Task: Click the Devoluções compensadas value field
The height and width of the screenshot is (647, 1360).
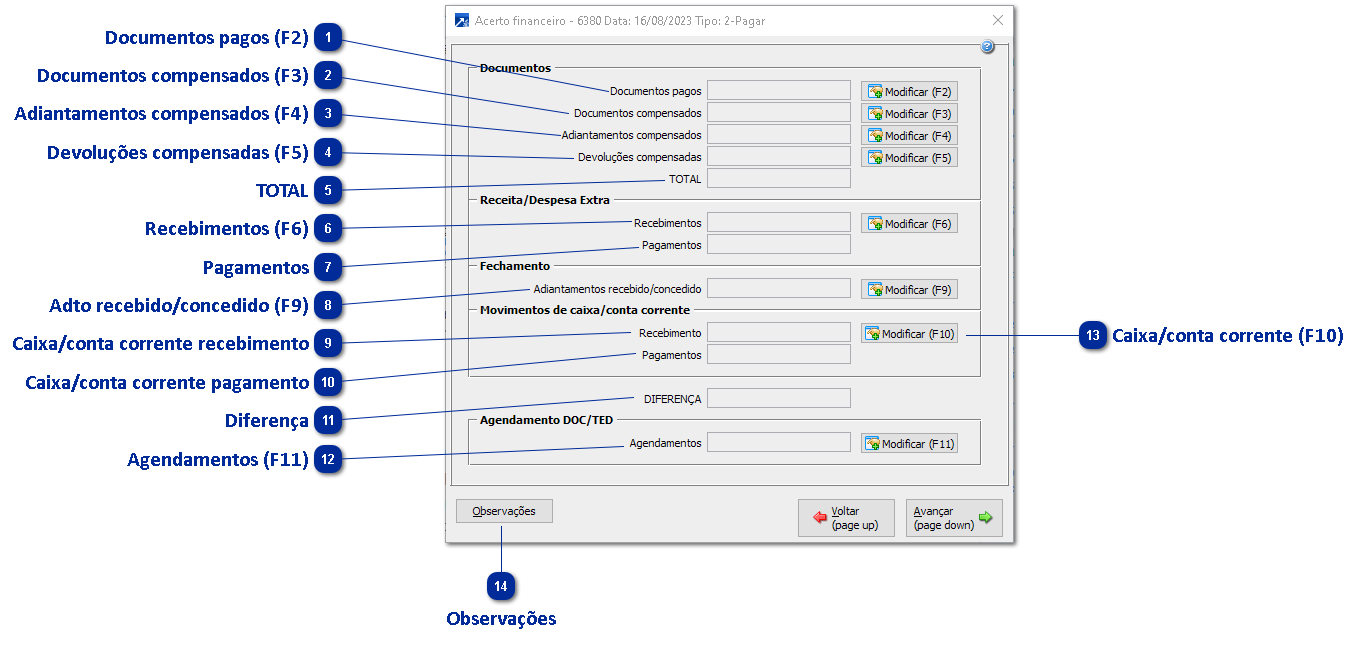Action: pos(779,157)
